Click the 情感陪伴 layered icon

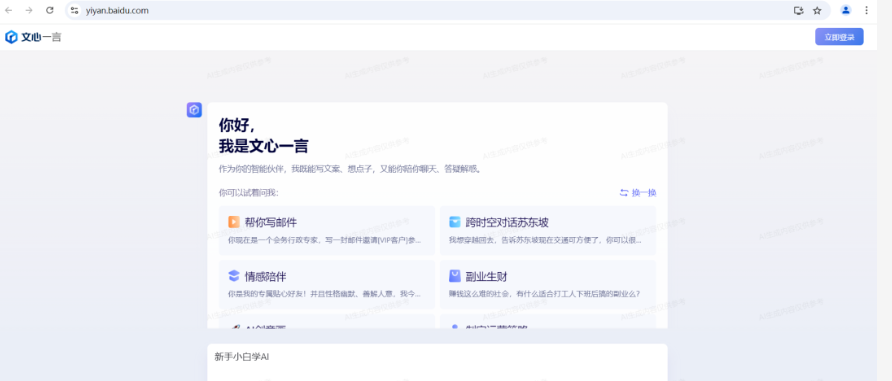coord(234,276)
